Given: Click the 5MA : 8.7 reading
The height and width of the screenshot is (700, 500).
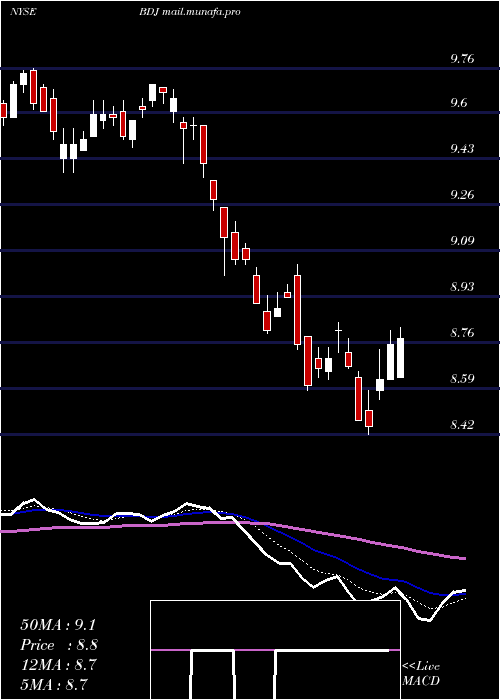Looking at the screenshot, I should [54, 685].
